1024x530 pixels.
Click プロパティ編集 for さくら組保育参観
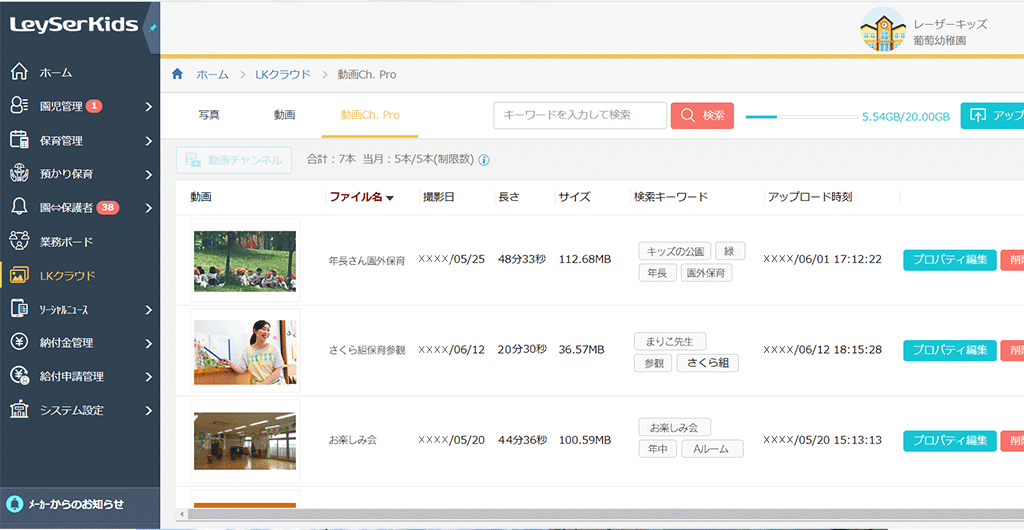pyautogui.click(x=950, y=351)
